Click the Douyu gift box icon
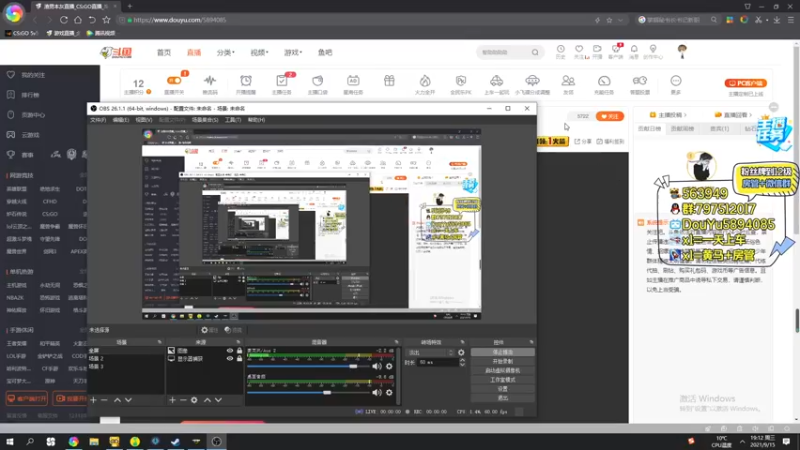This screenshot has width=800, height=450. pyautogui.click(x=389, y=81)
